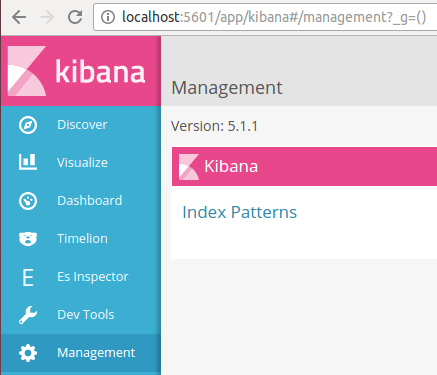
Task: Reload the page with refresh button
Action: (75, 17)
